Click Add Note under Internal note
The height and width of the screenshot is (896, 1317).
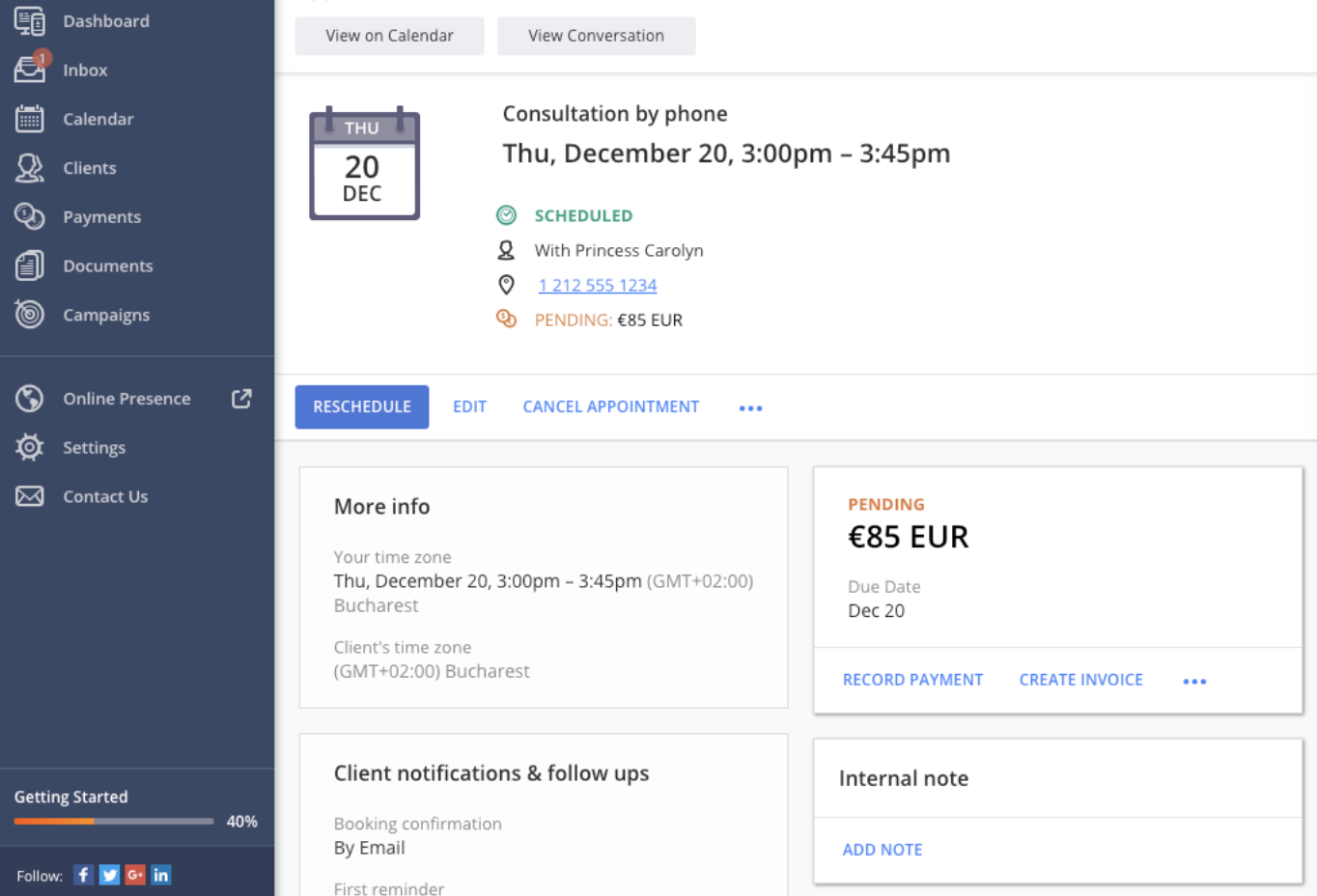point(882,850)
